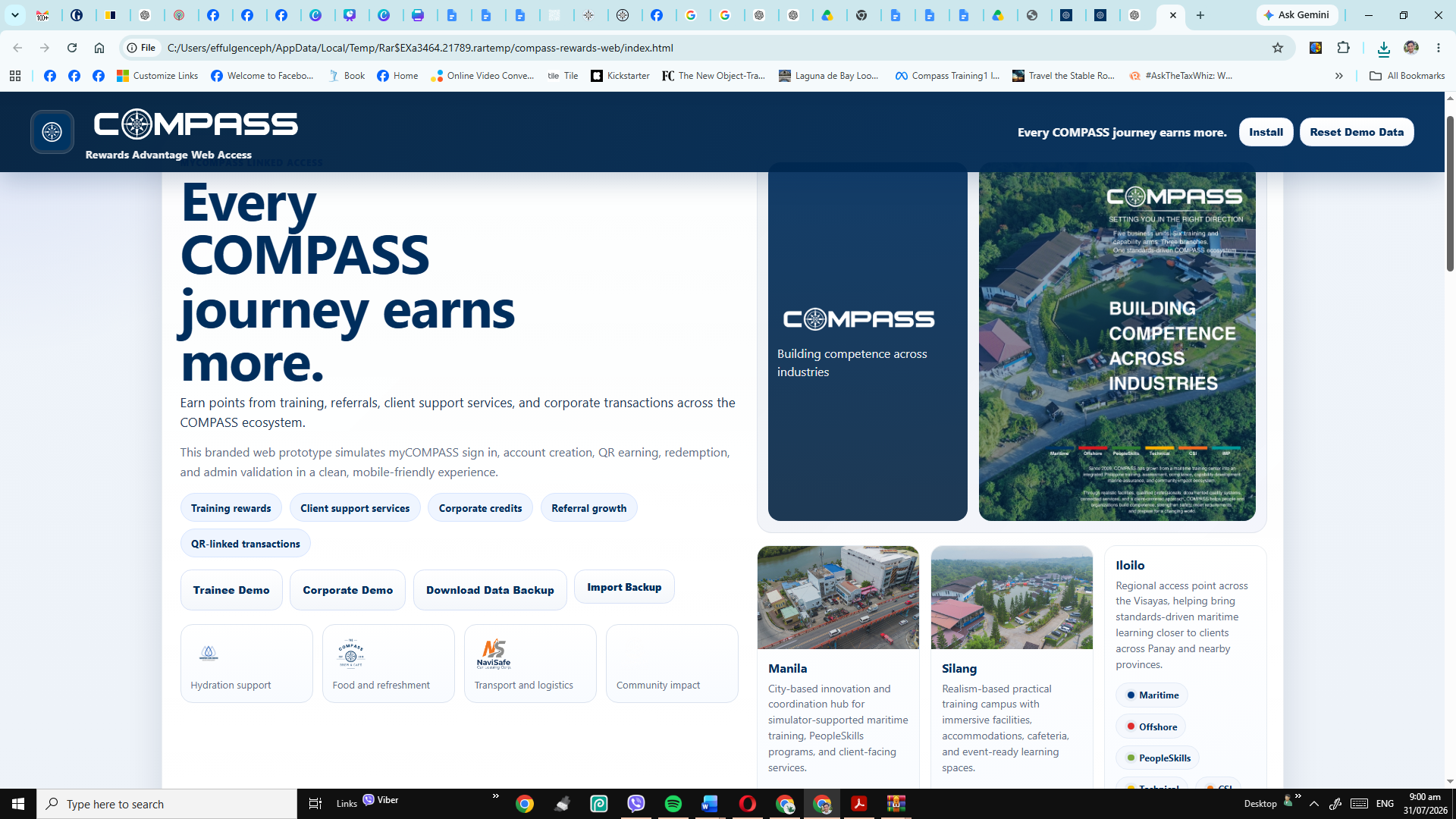The width and height of the screenshot is (1456, 819).
Task: Click Reset Demo Data button
Action: pyautogui.click(x=1357, y=132)
